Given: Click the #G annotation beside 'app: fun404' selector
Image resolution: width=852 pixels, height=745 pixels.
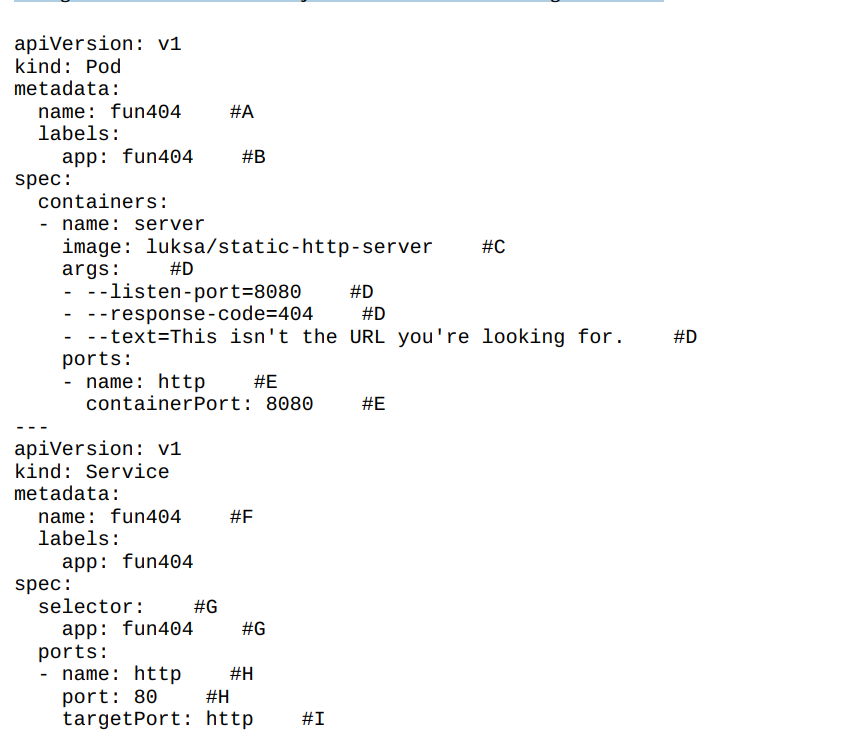Looking at the screenshot, I should [x=253, y=629].
